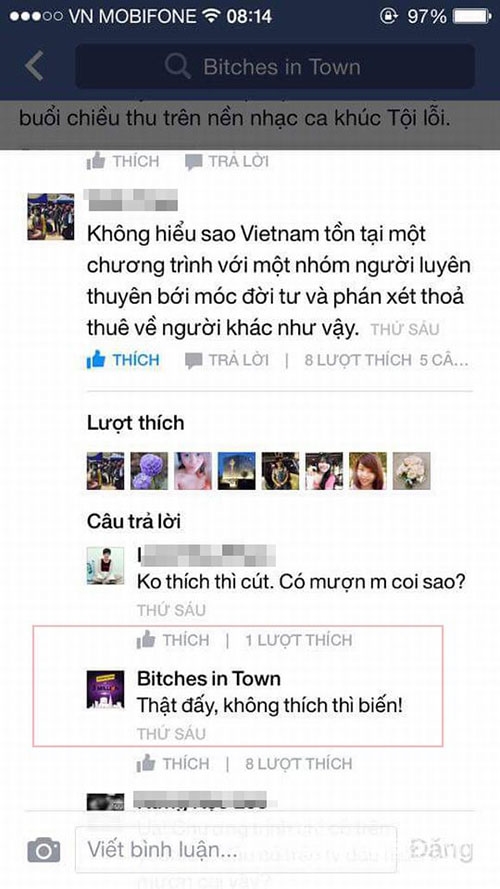This screenshot has height=889, width=500.
Task: Open the Bitches in Town name link
Action: pos(209,678)
